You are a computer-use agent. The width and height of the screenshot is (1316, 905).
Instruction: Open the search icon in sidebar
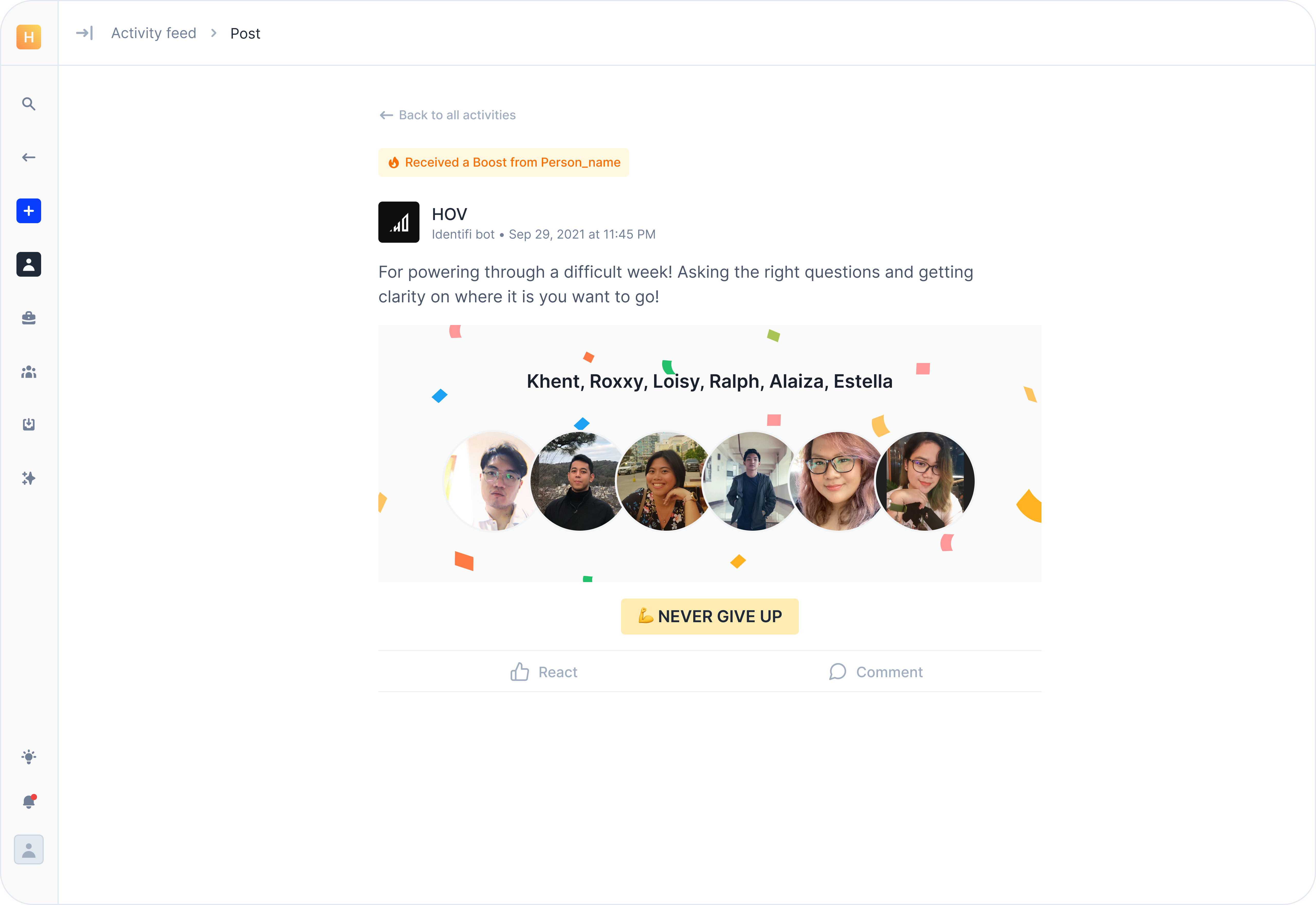tap(28, 104)
